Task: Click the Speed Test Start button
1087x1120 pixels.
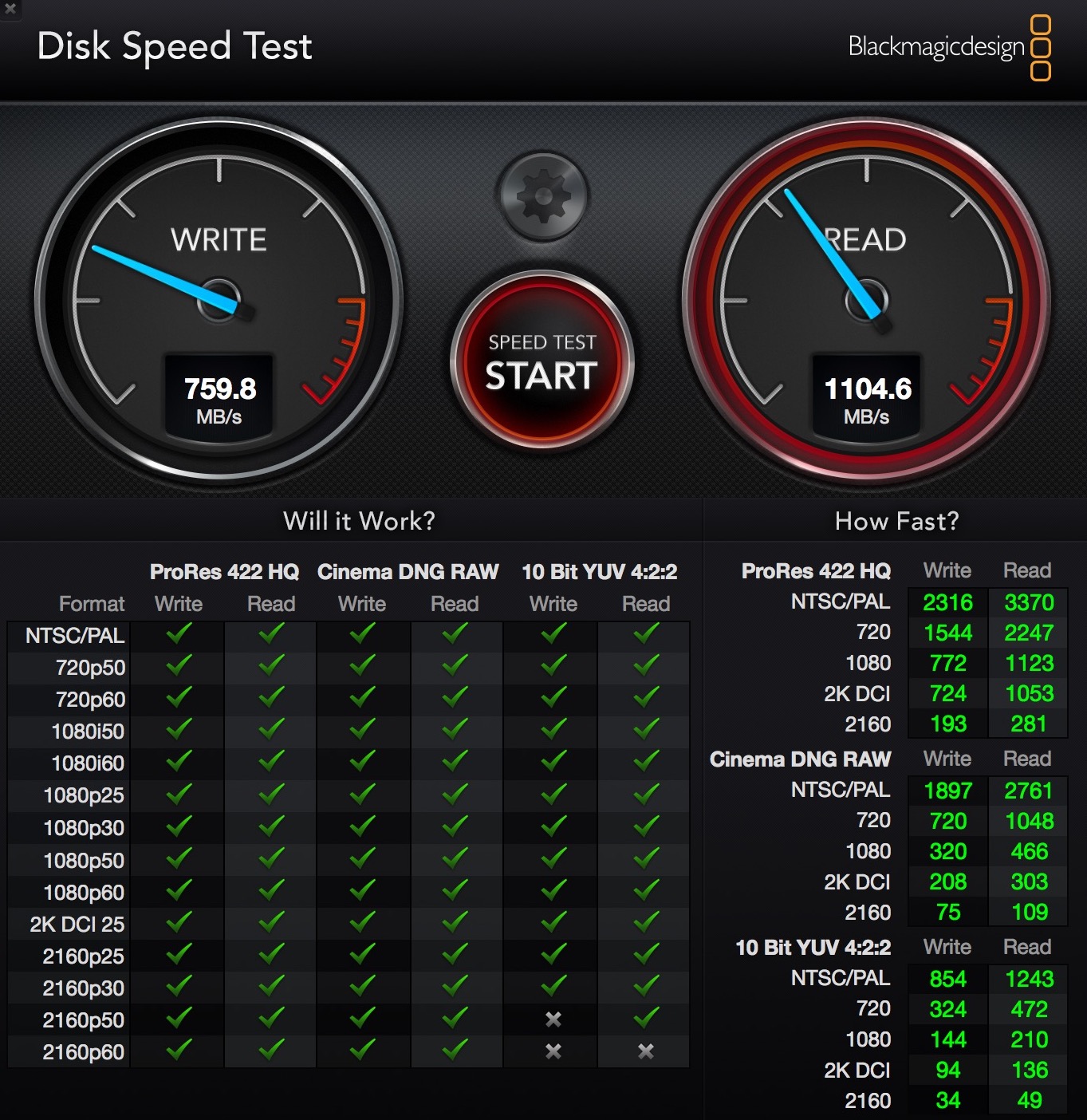Action: (542, 361)
